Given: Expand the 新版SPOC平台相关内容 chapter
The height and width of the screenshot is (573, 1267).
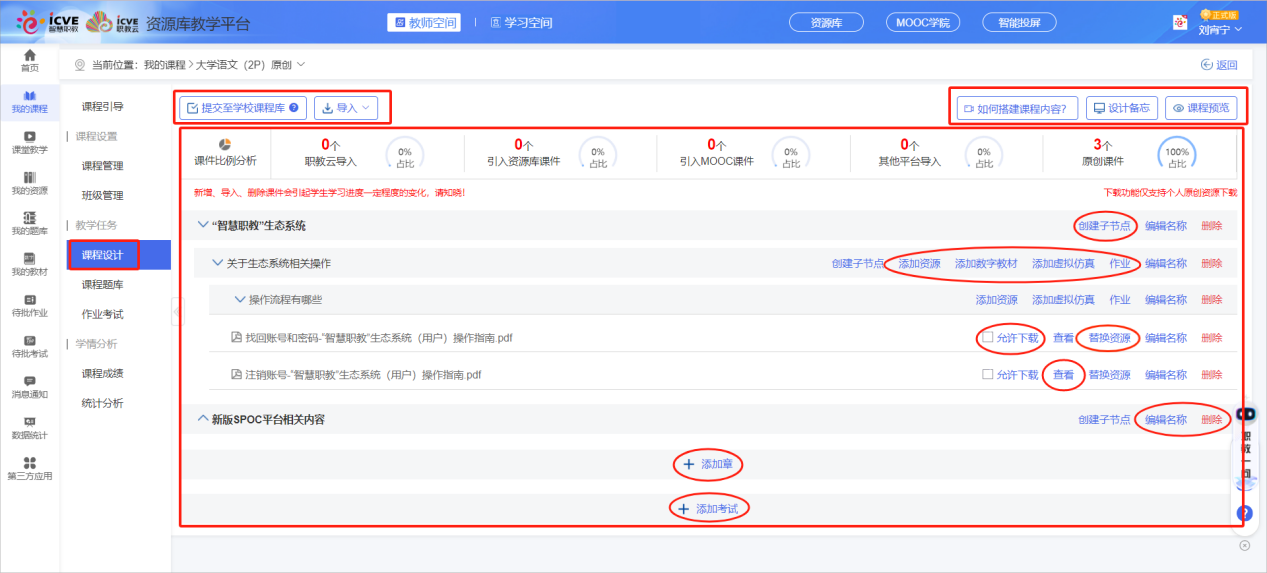Looking at the screenshot, I should pos(202,420).
